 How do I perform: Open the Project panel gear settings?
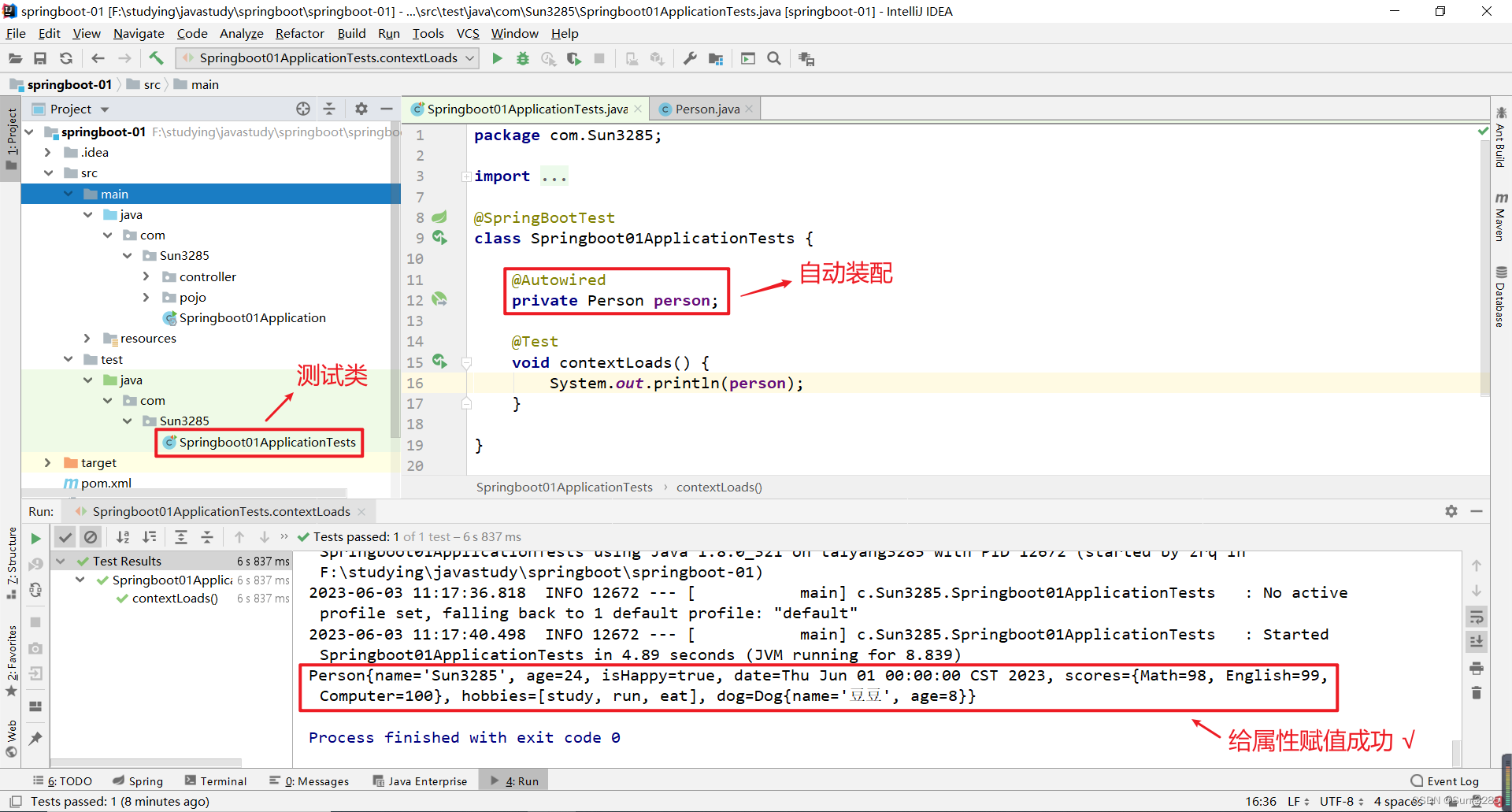[x=361, y=109]
